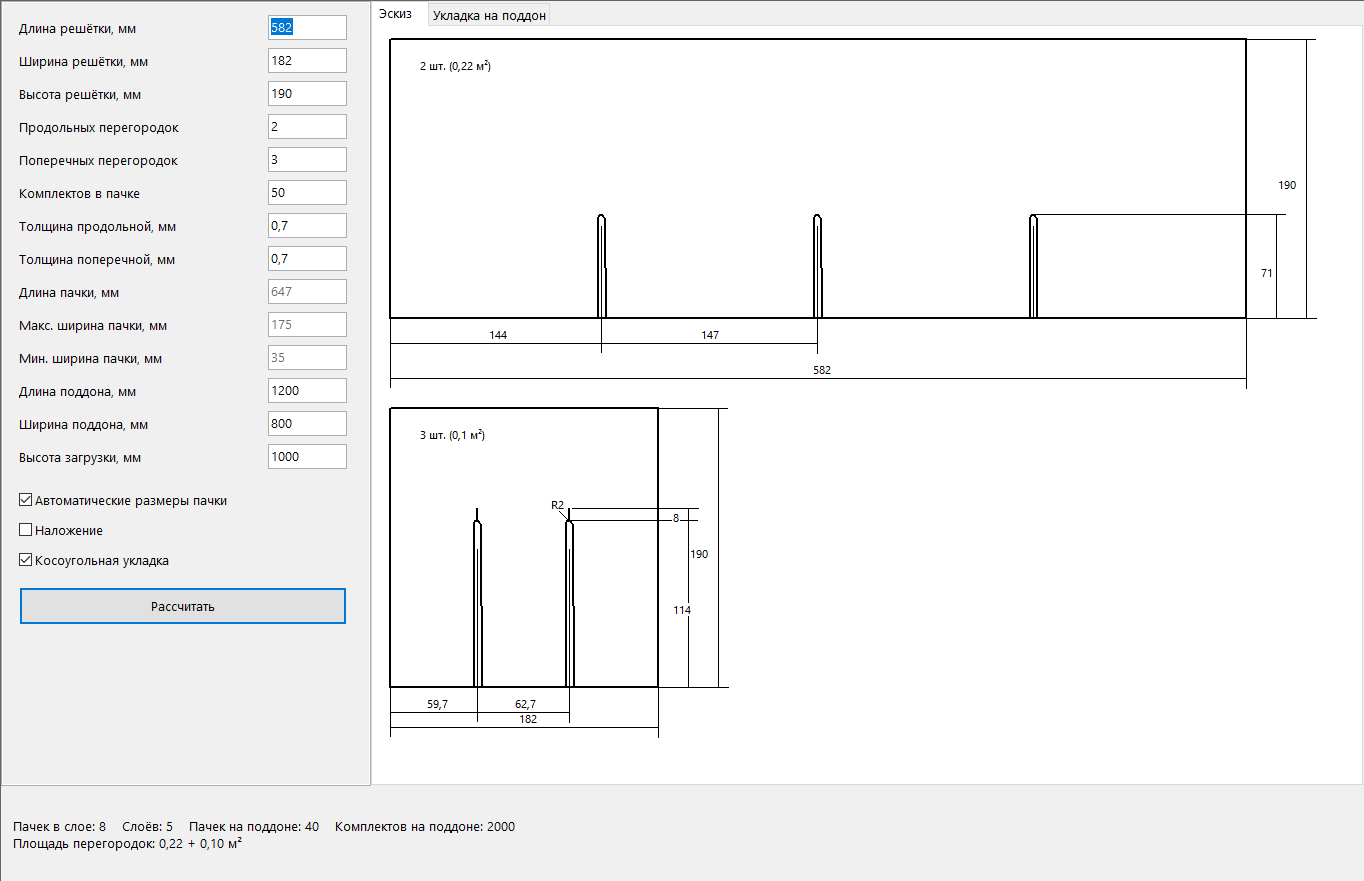Select the Высота решётки input field
This screenshot has width=1364, height=881.
(307, 94)
